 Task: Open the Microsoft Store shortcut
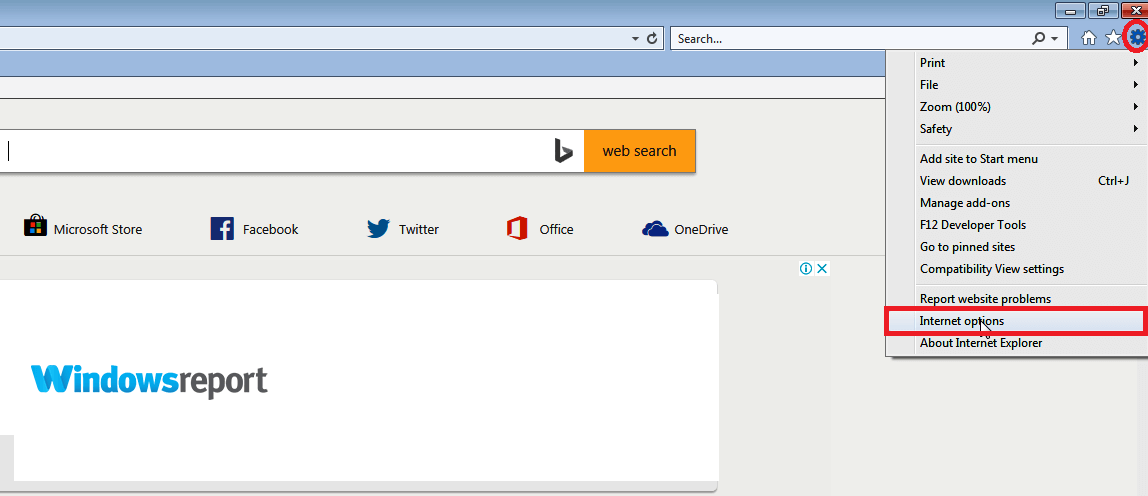point(83,228)
